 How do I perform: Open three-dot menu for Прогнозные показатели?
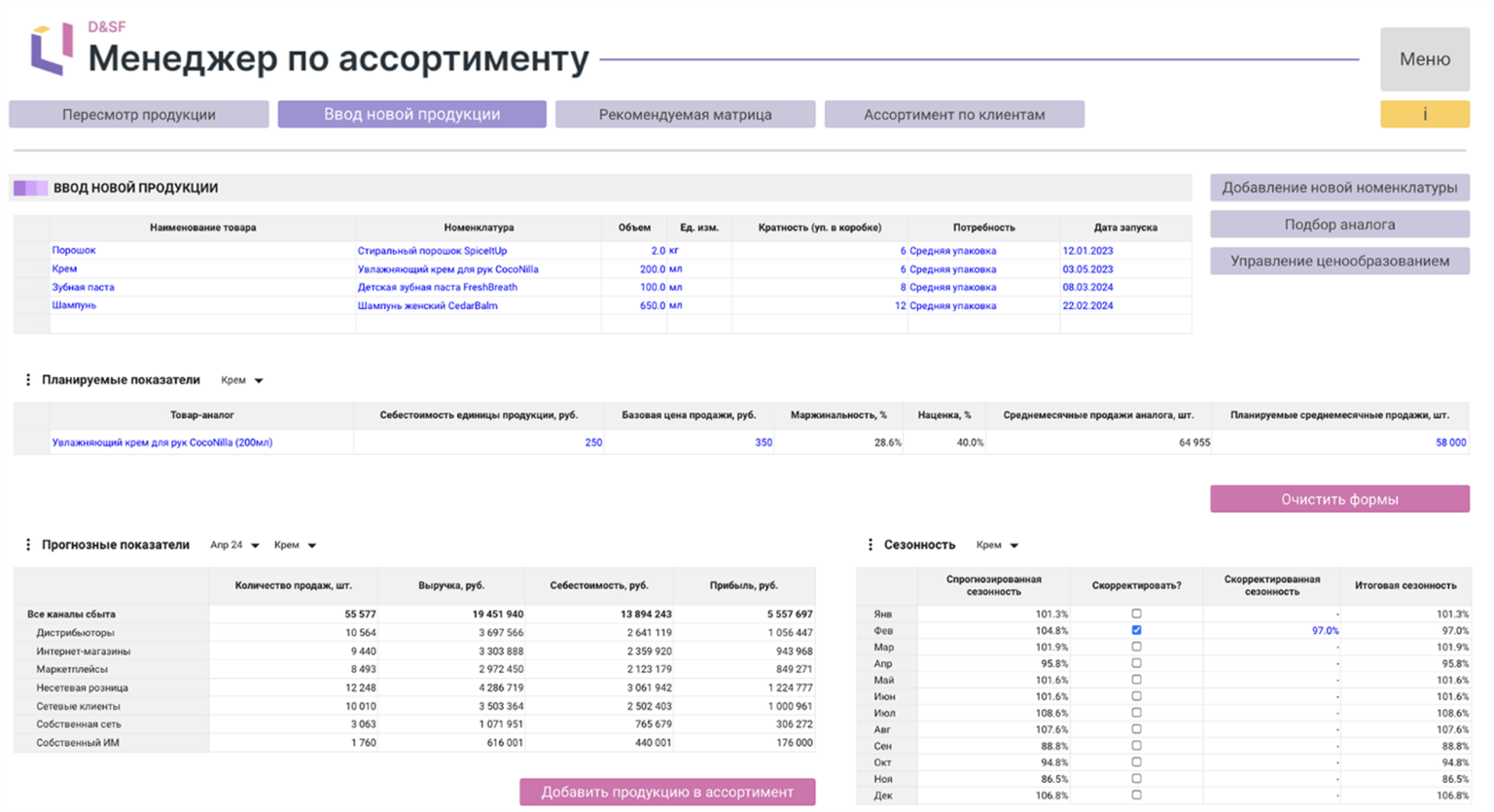(x=27, y=546)
